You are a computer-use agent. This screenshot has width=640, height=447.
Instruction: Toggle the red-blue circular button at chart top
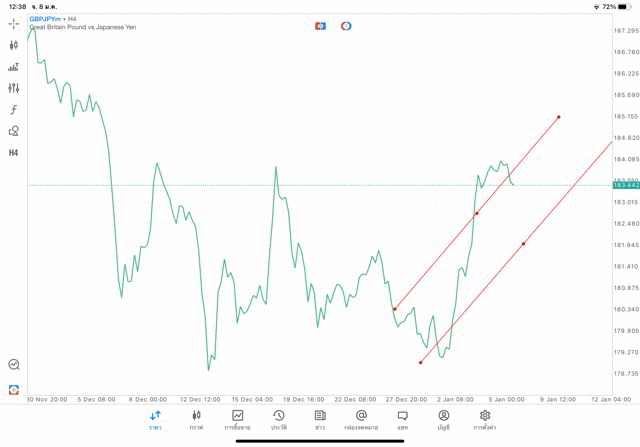pyautogui.click(x=346, y=26)
